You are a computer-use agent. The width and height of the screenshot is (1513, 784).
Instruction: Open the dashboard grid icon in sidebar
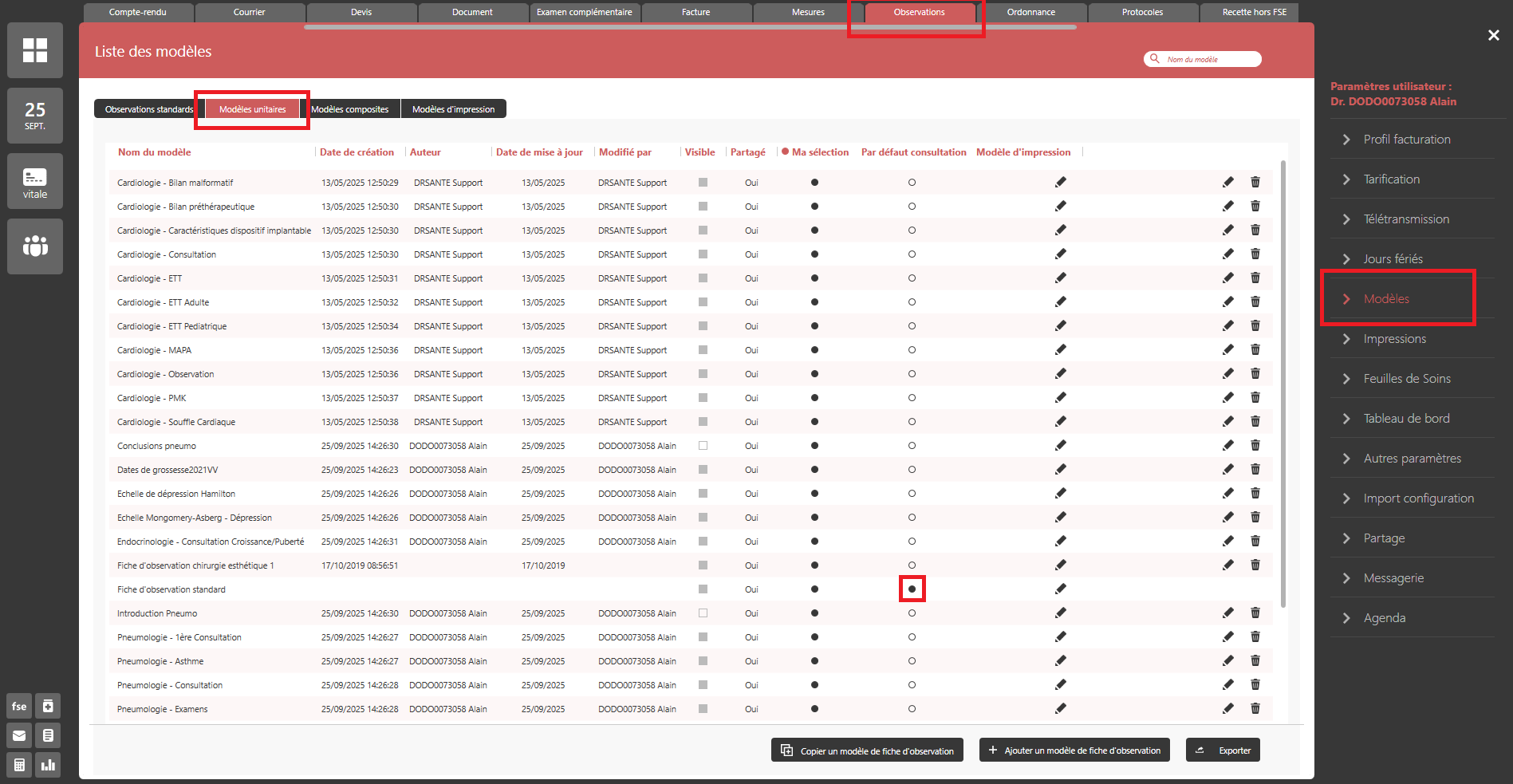35,50
